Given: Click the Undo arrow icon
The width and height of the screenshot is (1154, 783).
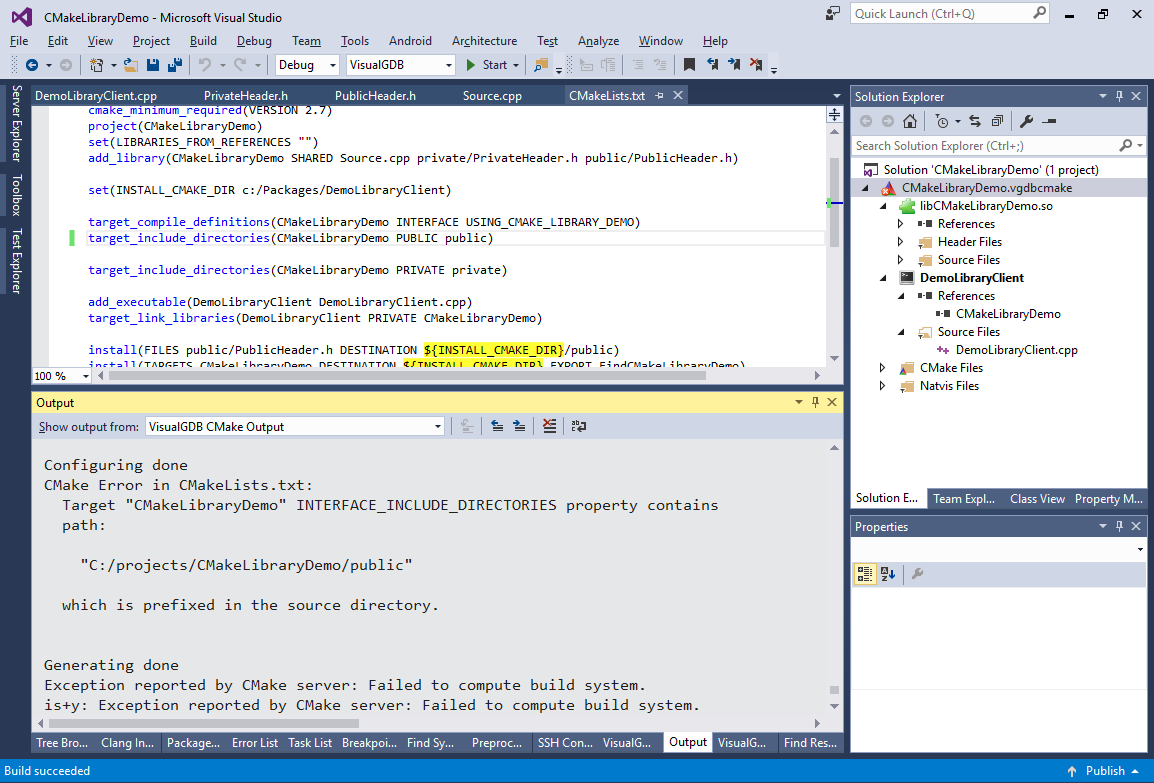Looking at the screenshot, I should (x=205, y=65).
